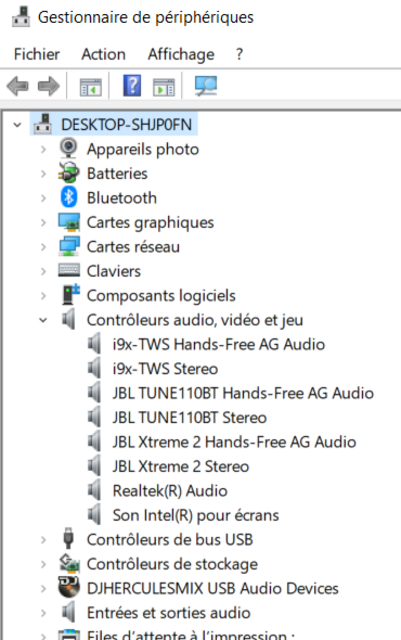Expand the Batteries category
The height and width of the screenshot is (640, 401).
point(43,173)
